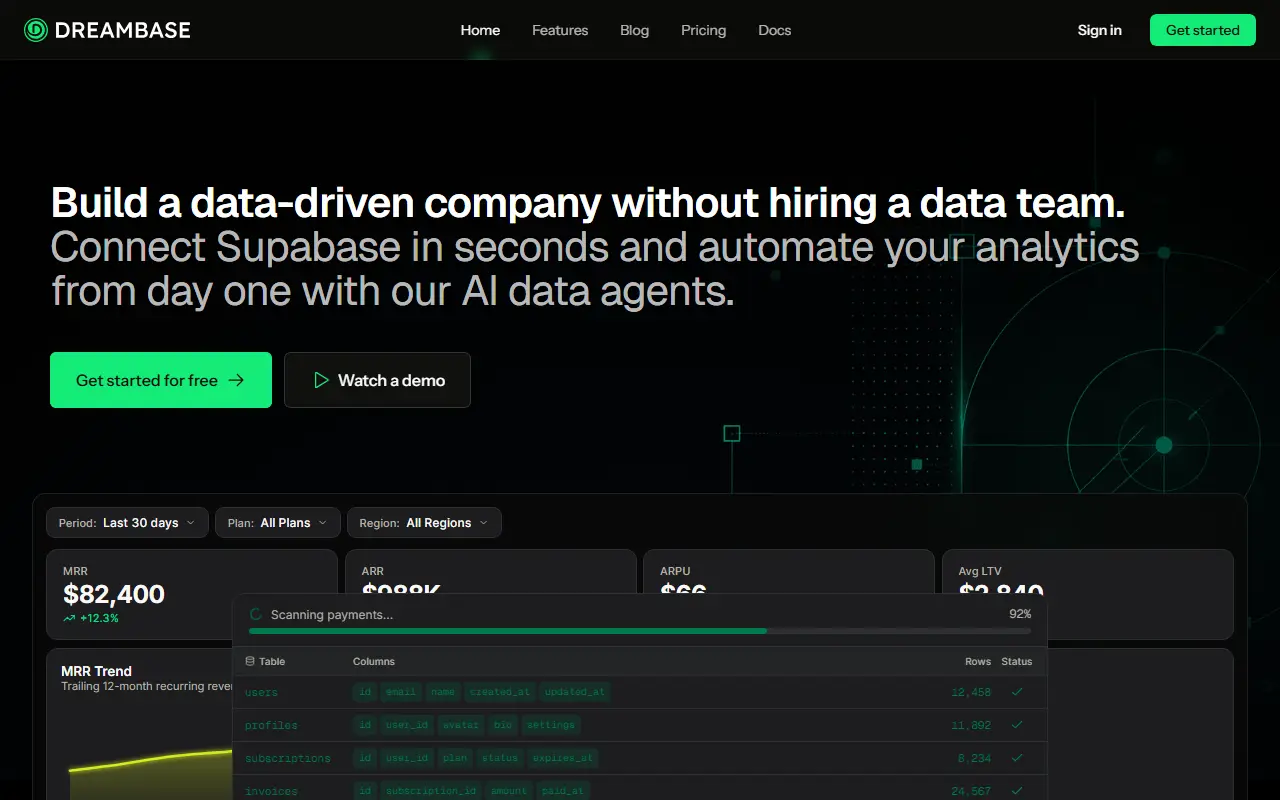Open the Blog nav item
This screenshot has height=800, width=1280.
coord(634,30)
